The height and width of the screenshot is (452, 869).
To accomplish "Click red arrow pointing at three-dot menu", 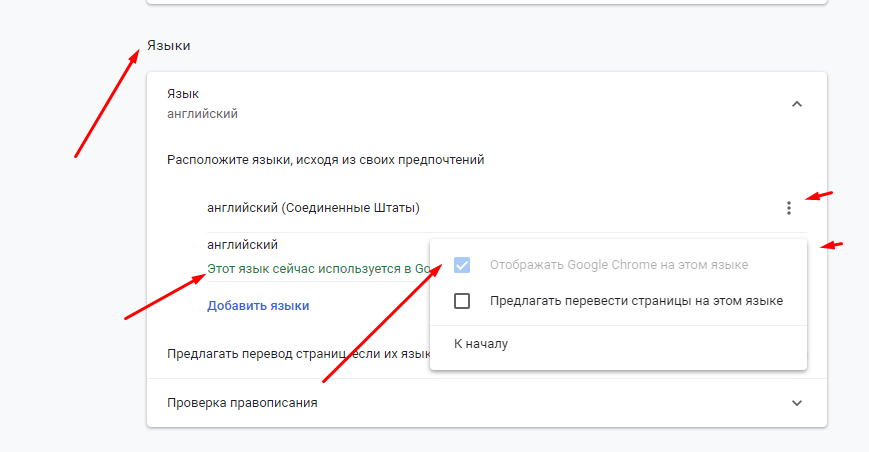I will (820, 194).
